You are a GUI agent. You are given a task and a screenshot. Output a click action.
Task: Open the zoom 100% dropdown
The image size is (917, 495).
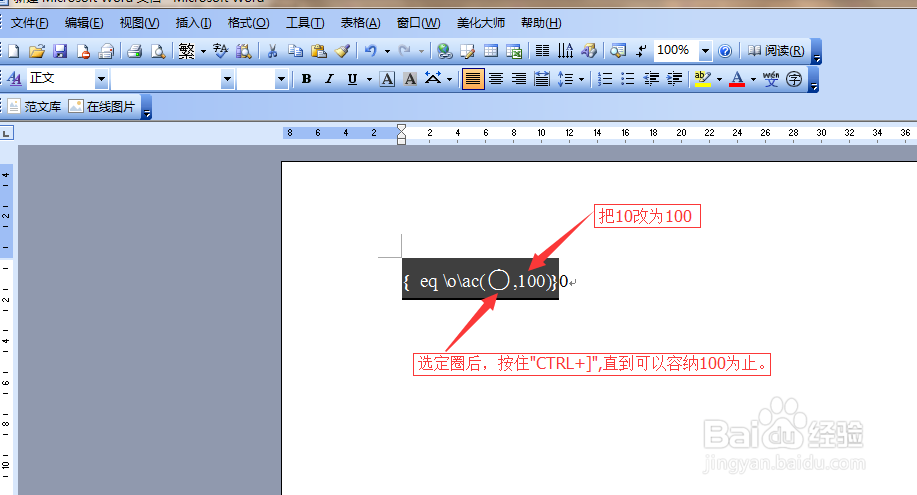(705, 51)
